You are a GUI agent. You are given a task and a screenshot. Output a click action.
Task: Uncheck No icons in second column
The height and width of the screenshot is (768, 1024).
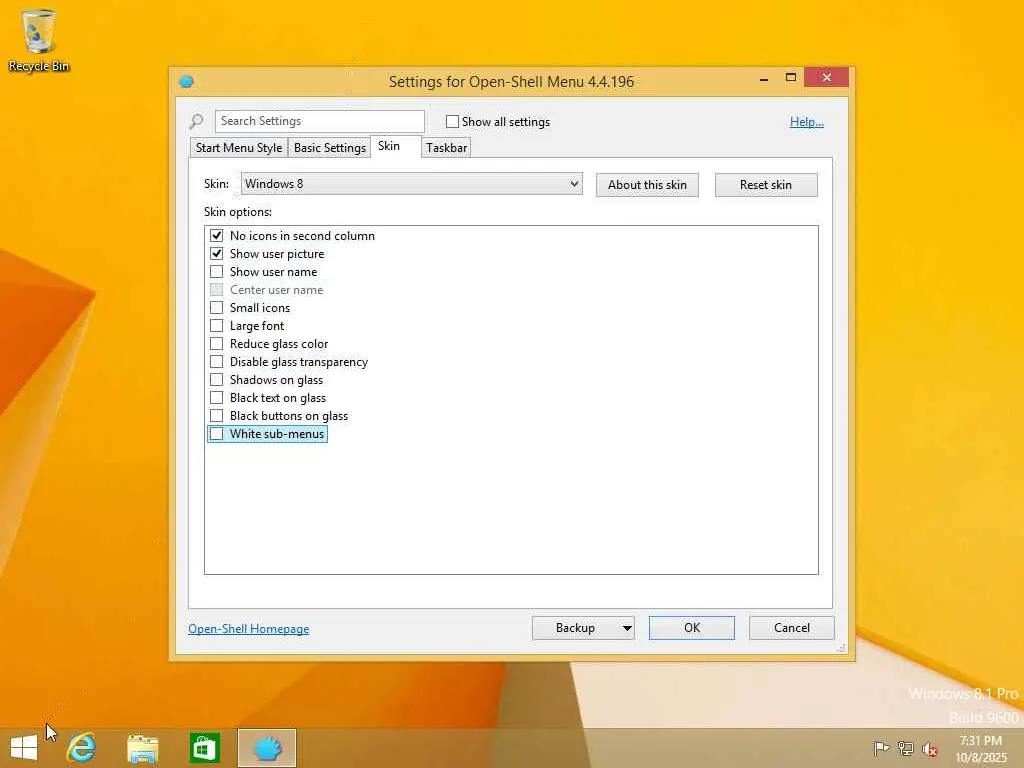pos(216,235)
